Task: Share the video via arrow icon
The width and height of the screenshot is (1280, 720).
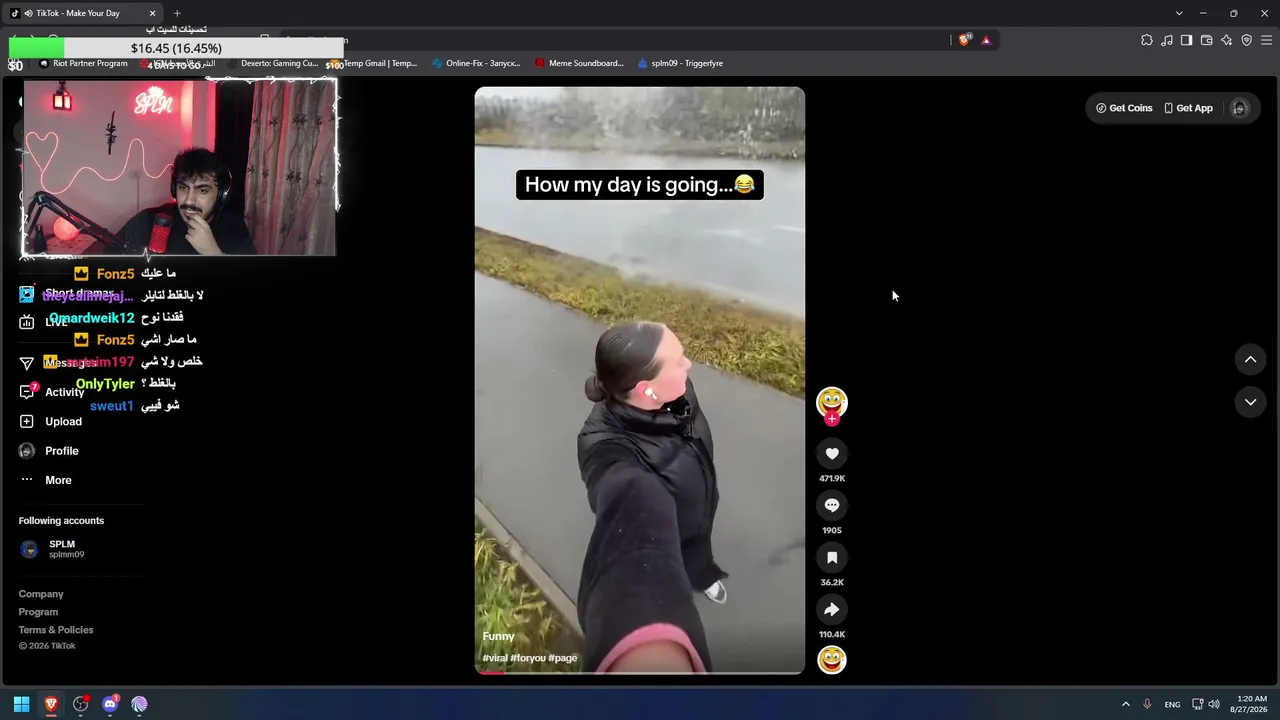Action: pos(832,610)
